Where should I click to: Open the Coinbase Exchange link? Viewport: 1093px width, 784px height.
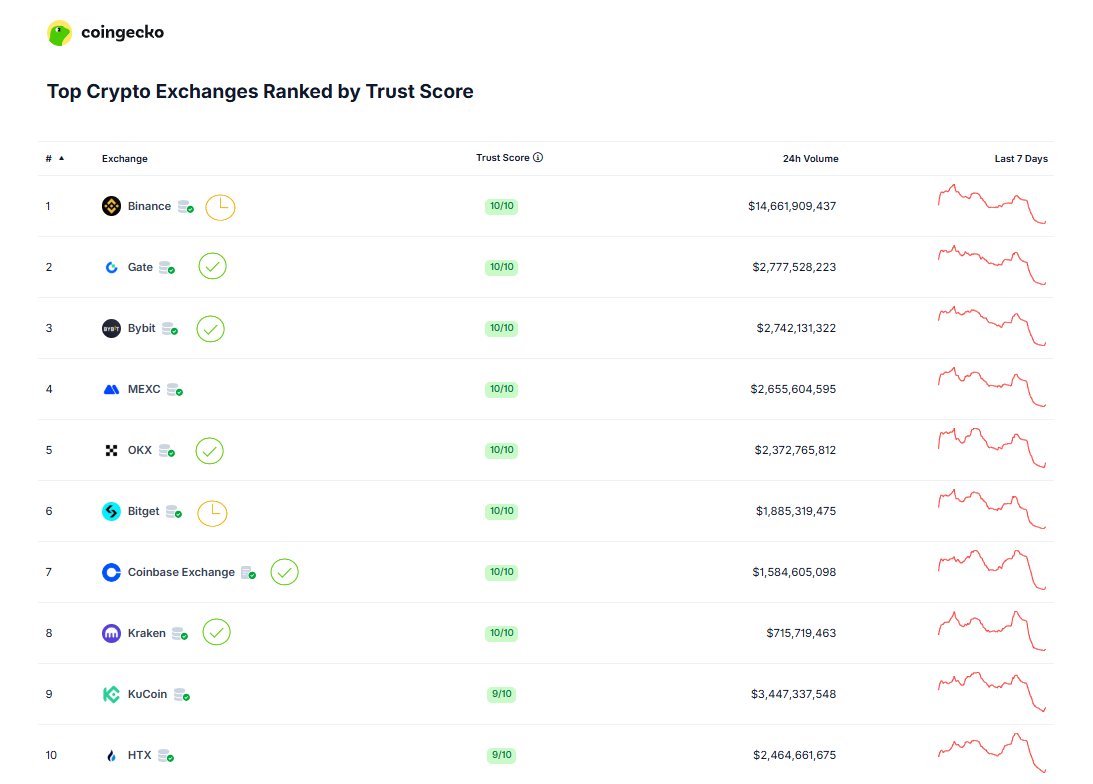pyautogui.click(x=181, y=572)
